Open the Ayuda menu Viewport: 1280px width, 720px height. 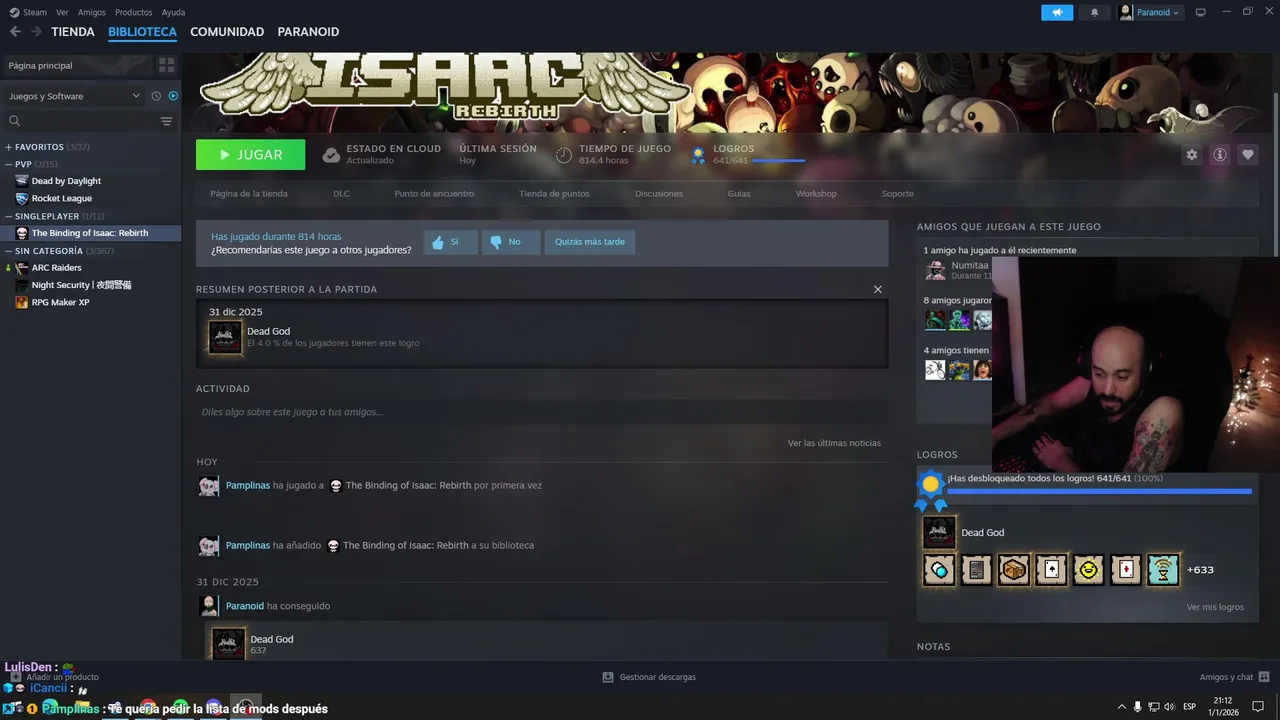[173, 13]
